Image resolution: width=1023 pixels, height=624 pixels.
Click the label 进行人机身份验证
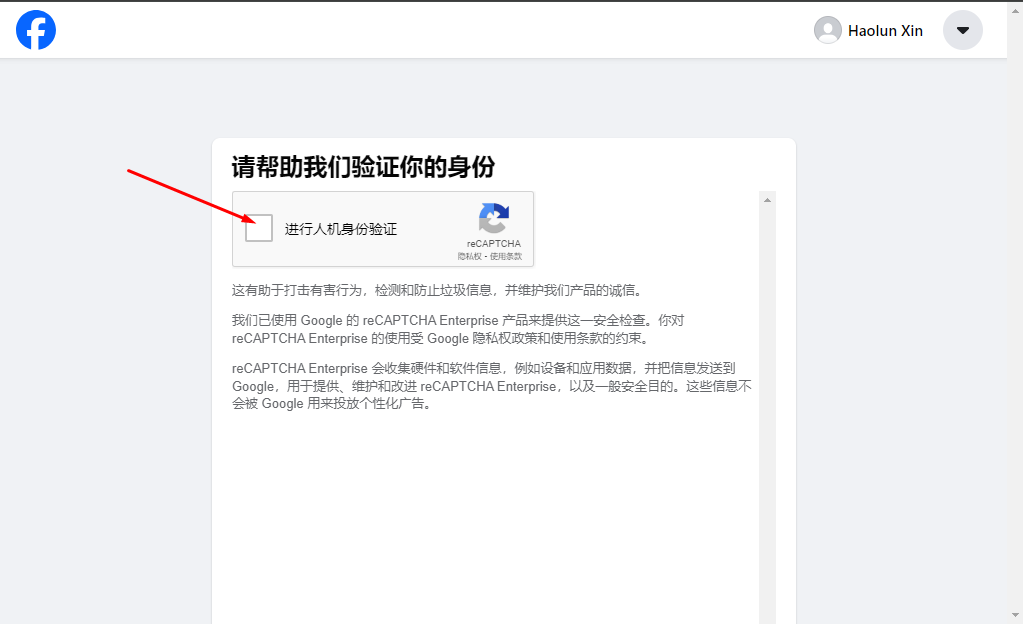(341, 229)
